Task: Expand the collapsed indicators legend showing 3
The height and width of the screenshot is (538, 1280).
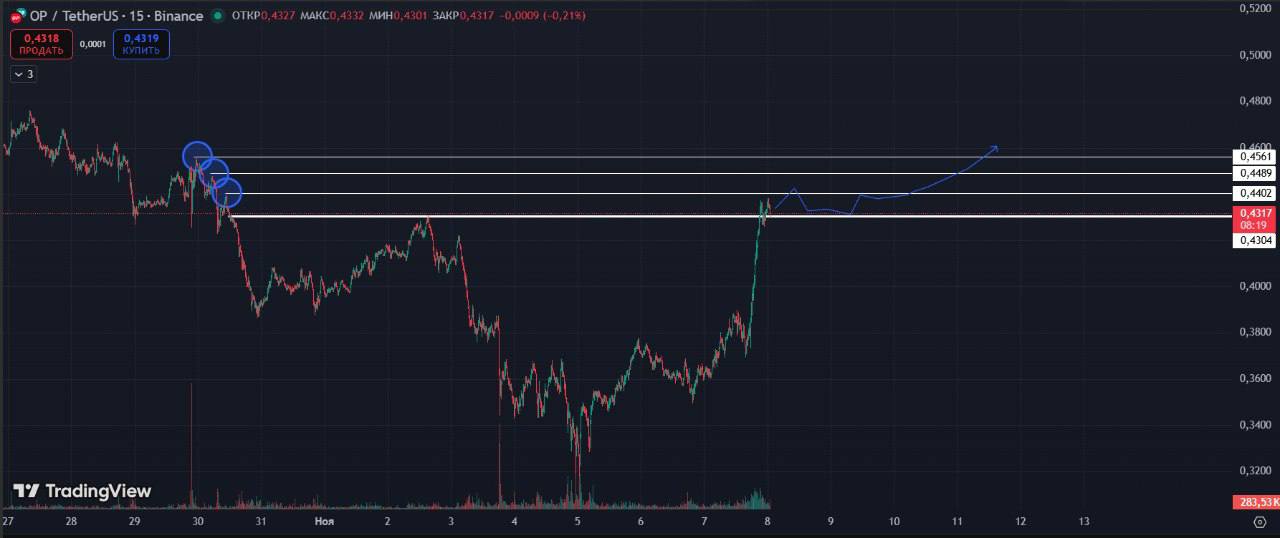Action: pos(23,74)
